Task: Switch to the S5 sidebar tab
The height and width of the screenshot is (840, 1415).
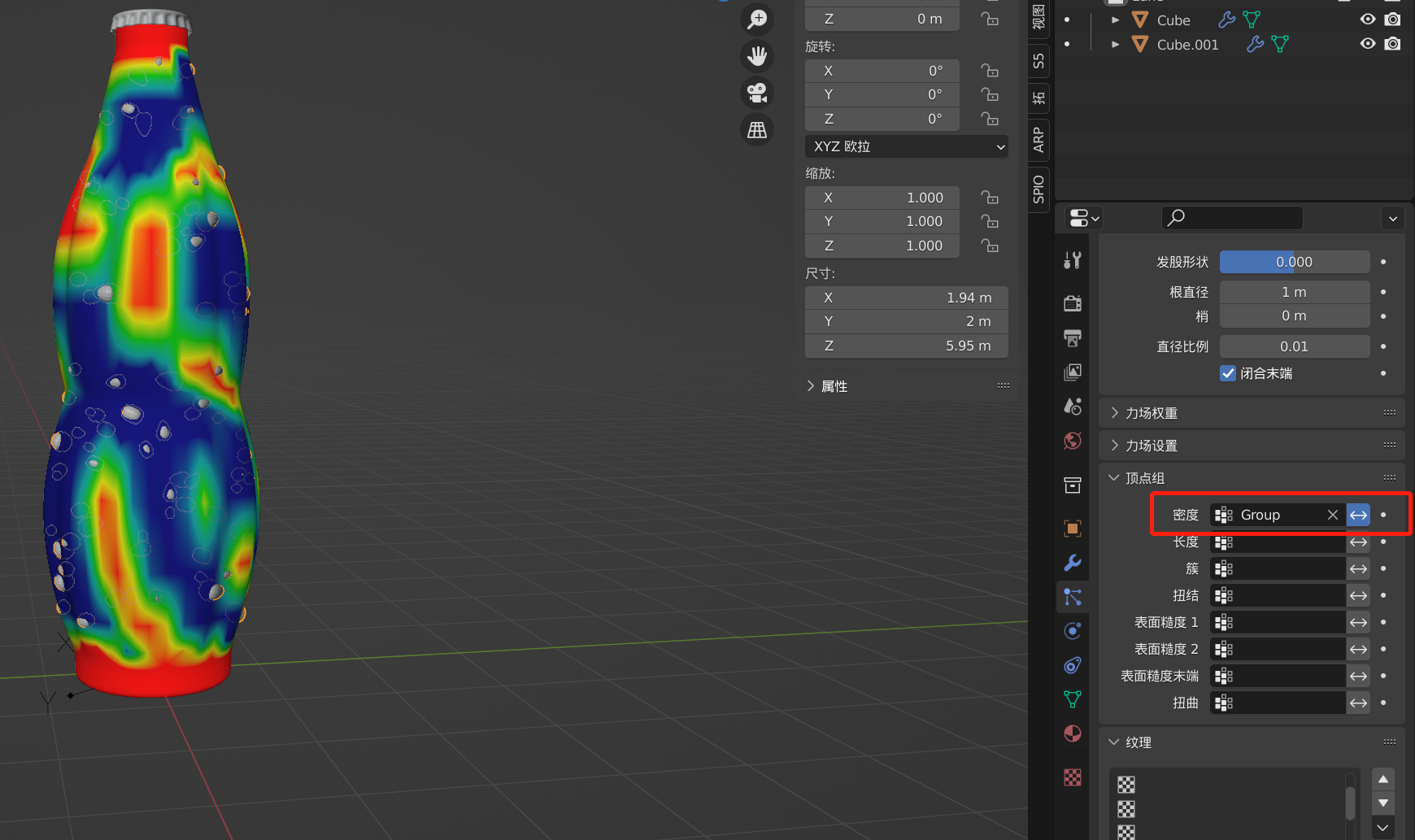Action: tap(1038, 60)
